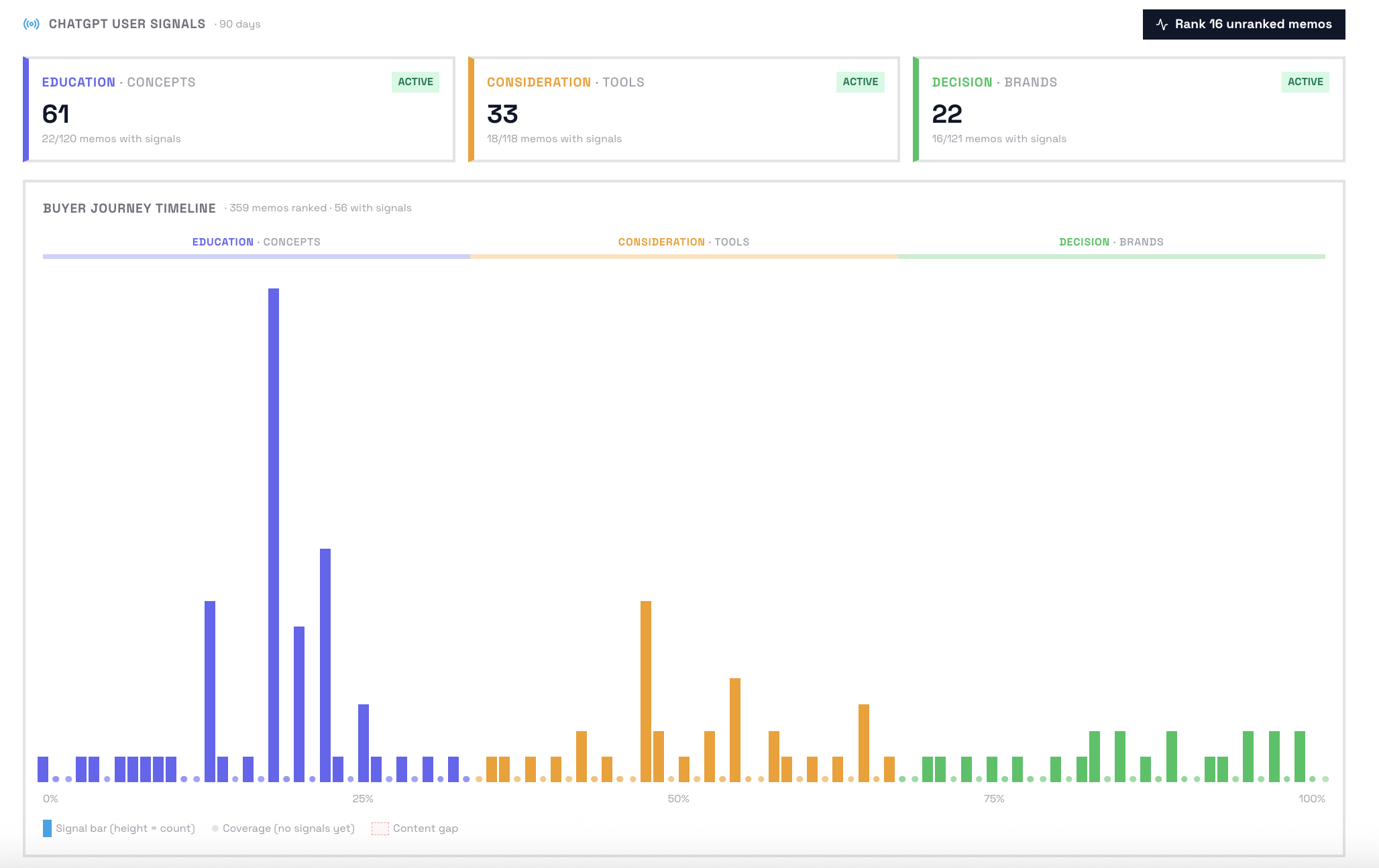Click the orange segment of the timeline progress strip
Viewport: 1379px width, 868px height.
tap(684, 255)
